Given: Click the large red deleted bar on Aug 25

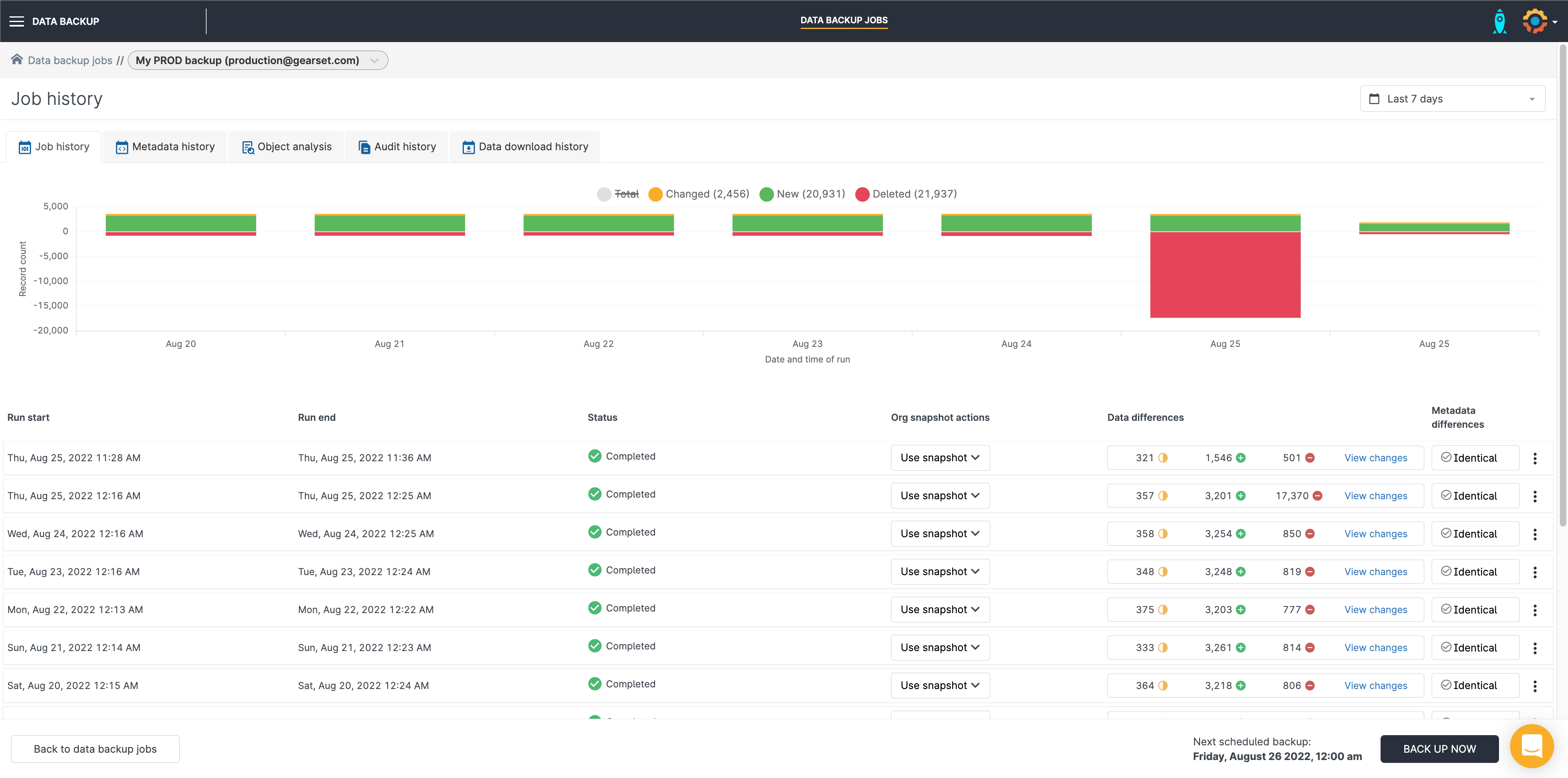Looking at the screenshot, I should (1225, 274).
